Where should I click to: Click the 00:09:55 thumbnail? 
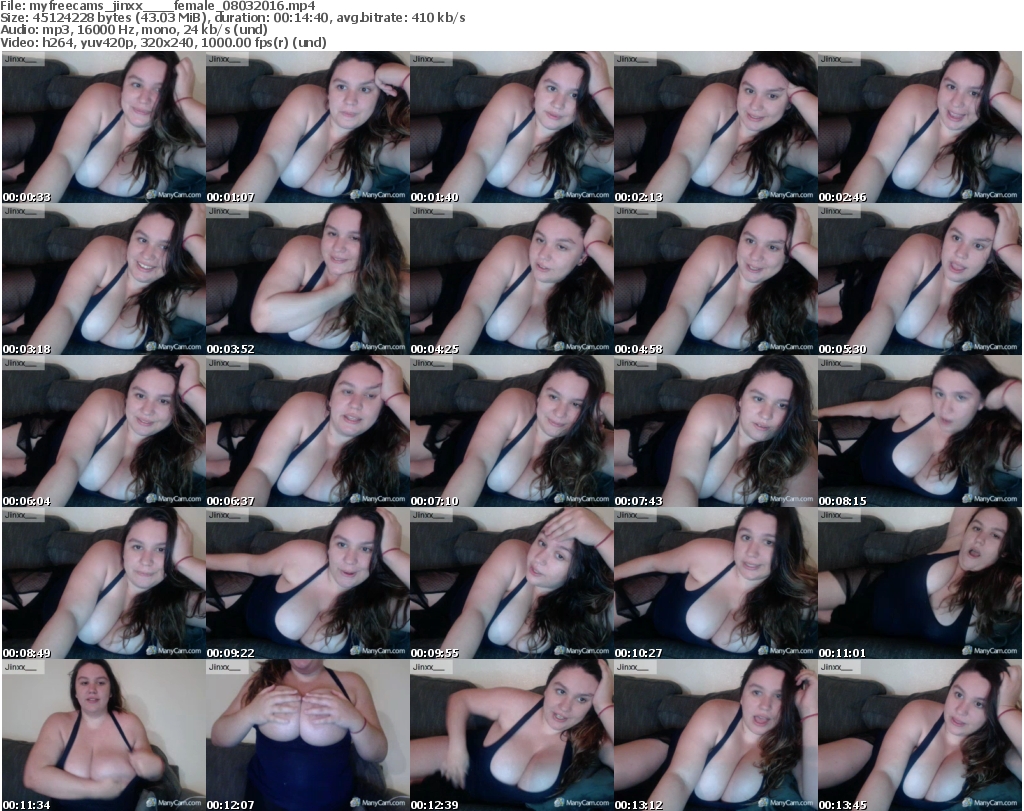click(511, 583)
